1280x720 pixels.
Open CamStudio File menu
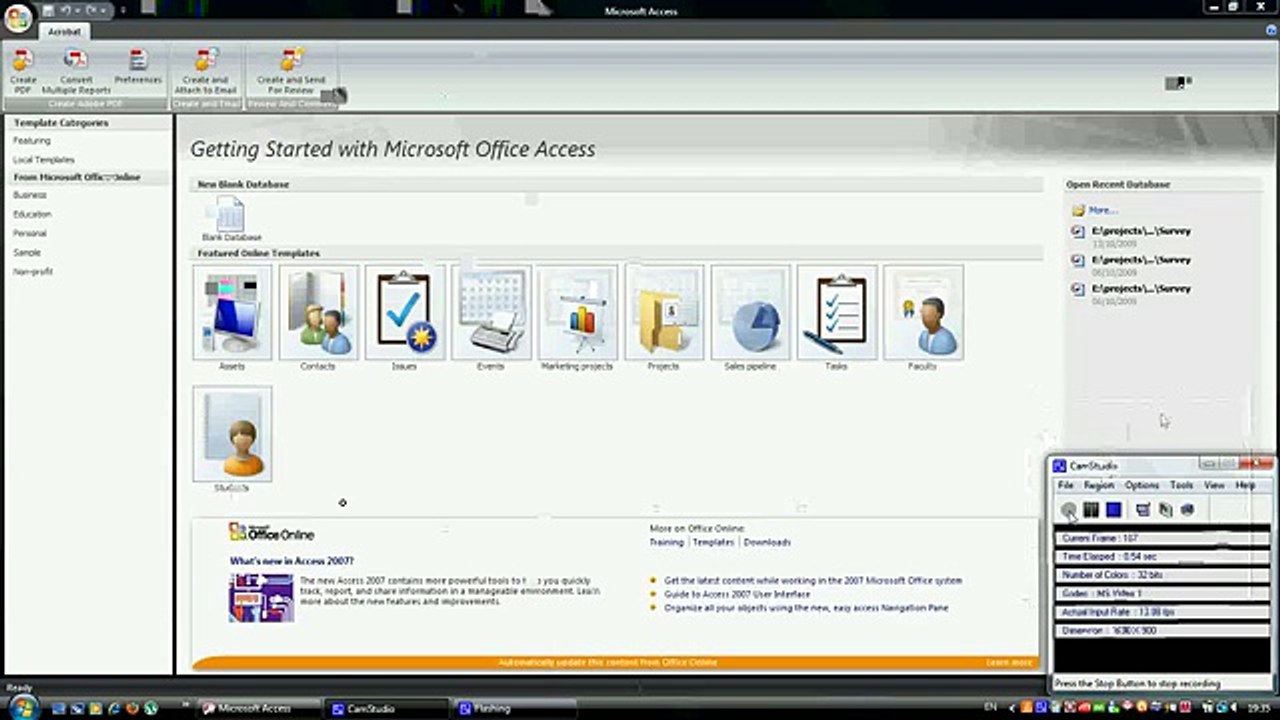[x=1066, y=485]
